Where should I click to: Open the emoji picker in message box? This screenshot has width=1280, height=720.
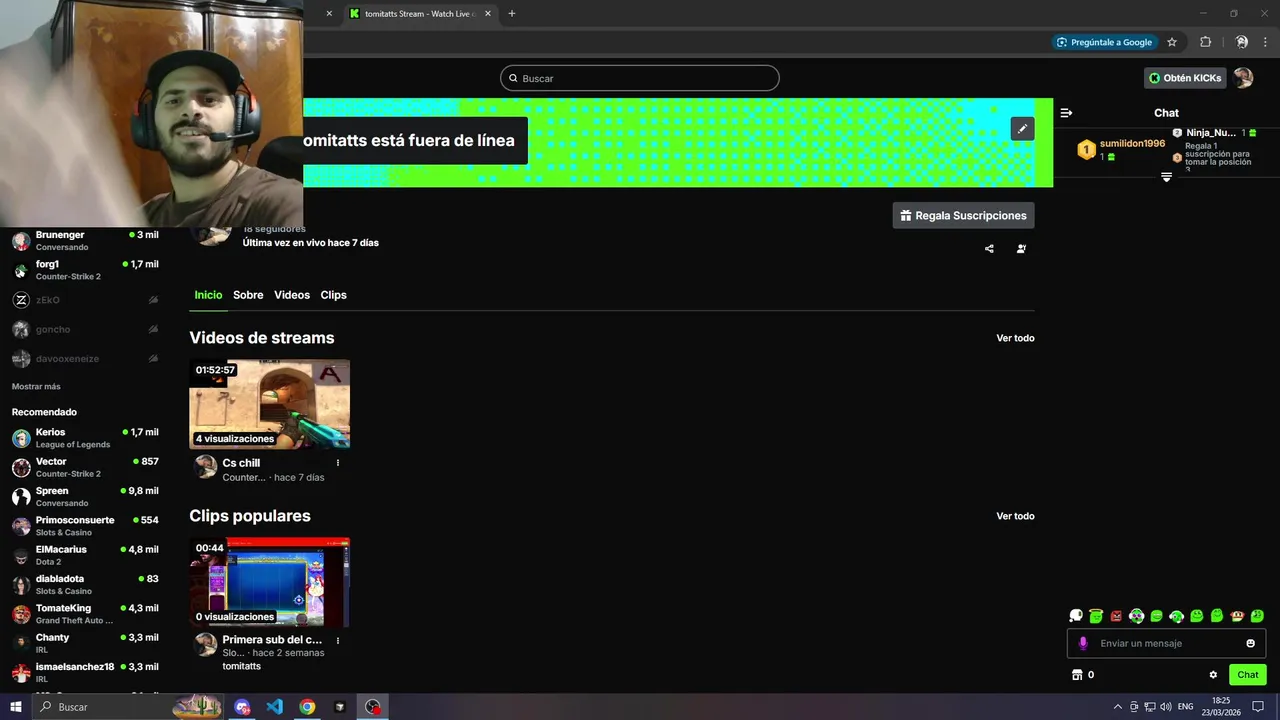(x=1250, y=643)
